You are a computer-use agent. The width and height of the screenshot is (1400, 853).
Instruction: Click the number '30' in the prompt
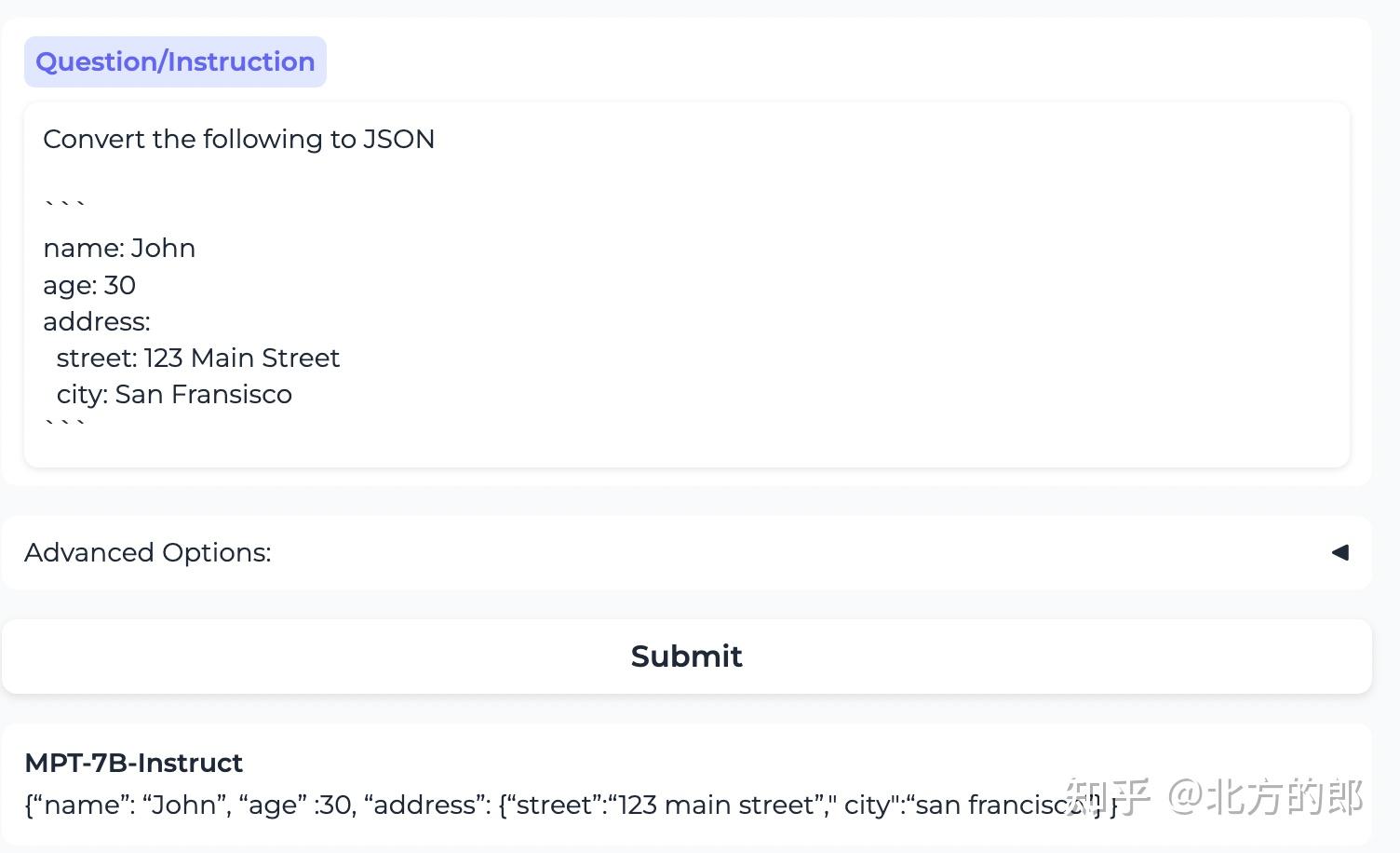(120, 285)
